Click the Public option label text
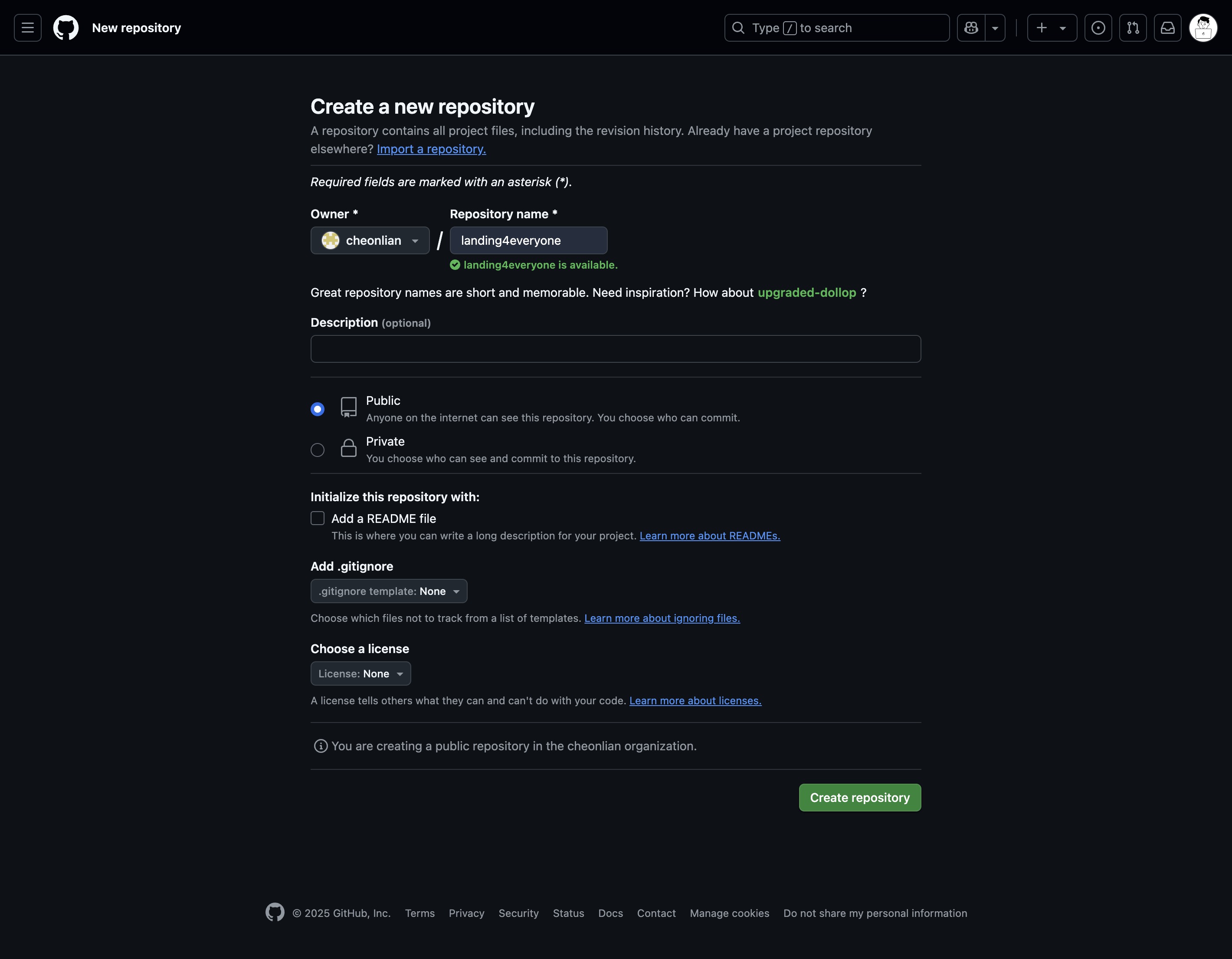Screen dimensions: 1232x959 point(383,401)
